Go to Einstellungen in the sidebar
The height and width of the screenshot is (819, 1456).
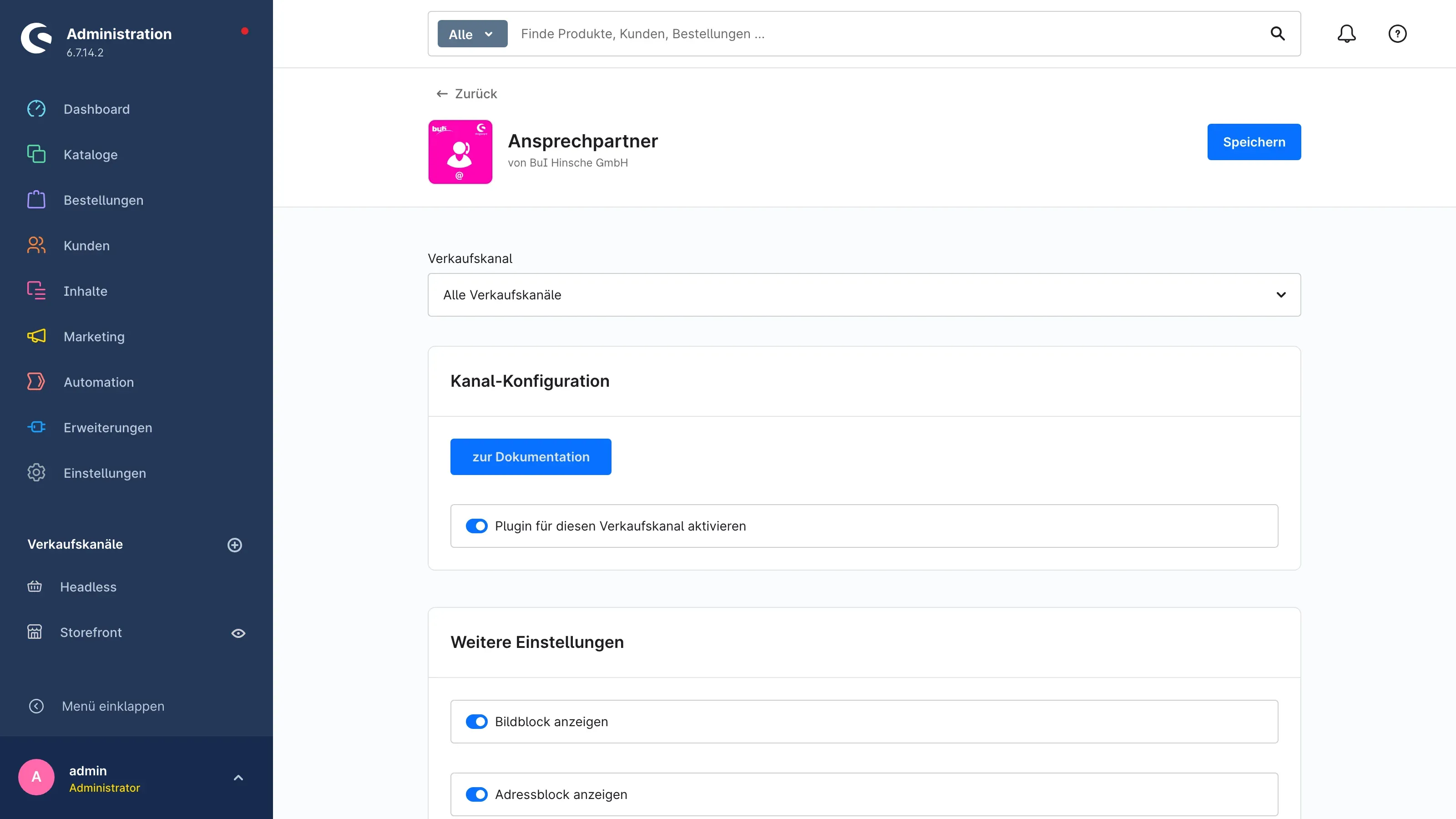pos(105,473)
